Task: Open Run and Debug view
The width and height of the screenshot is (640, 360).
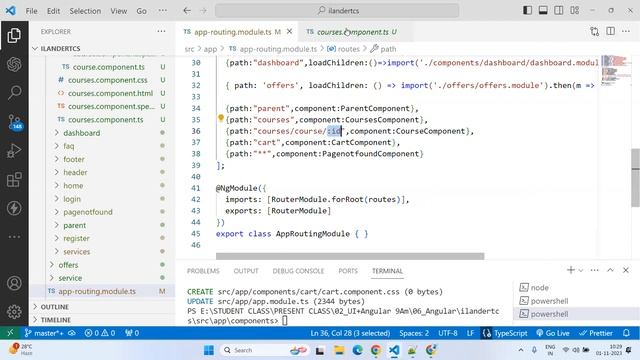Action: (14, 151)
